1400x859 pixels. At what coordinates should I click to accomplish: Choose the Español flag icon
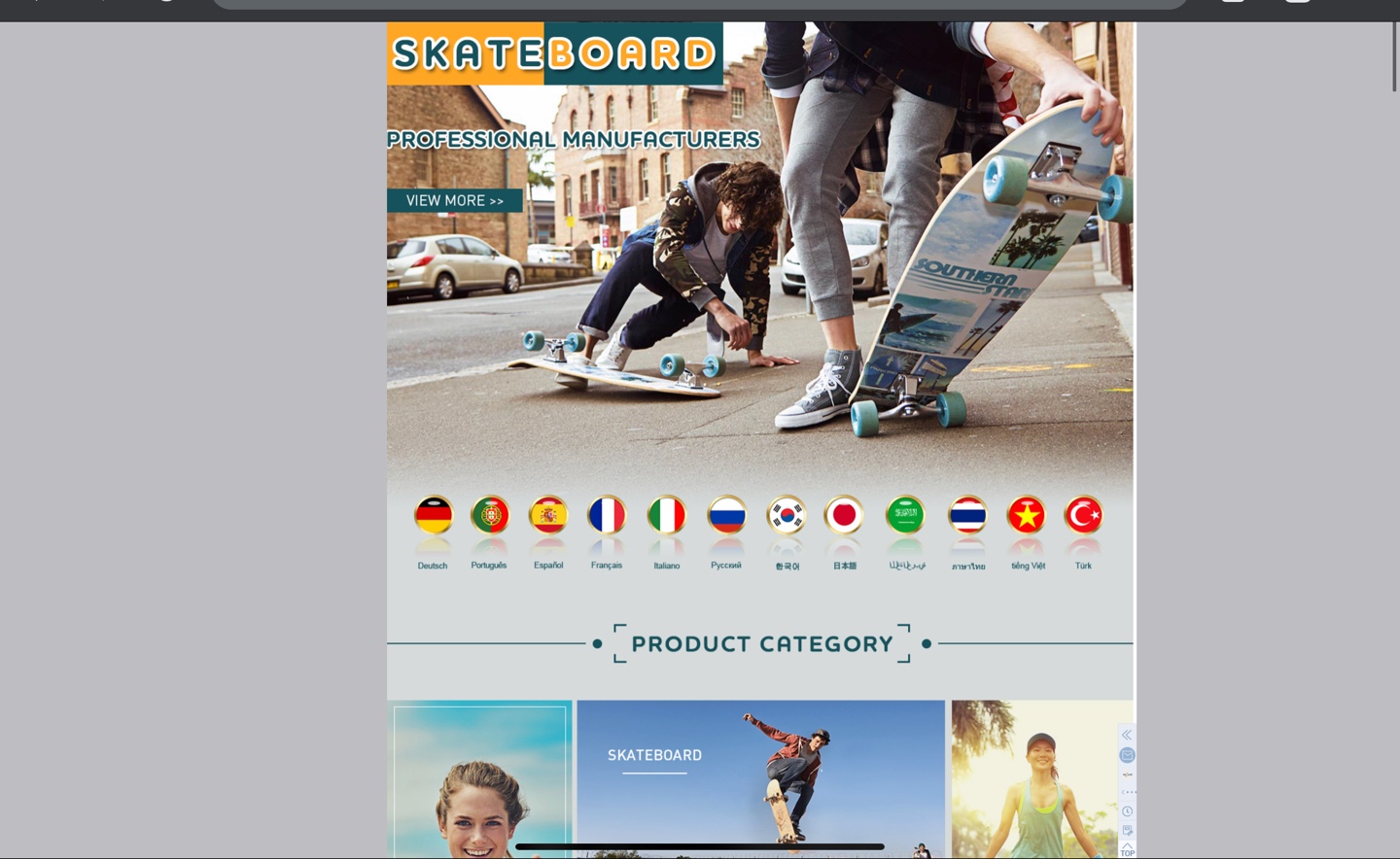point(548,515)
